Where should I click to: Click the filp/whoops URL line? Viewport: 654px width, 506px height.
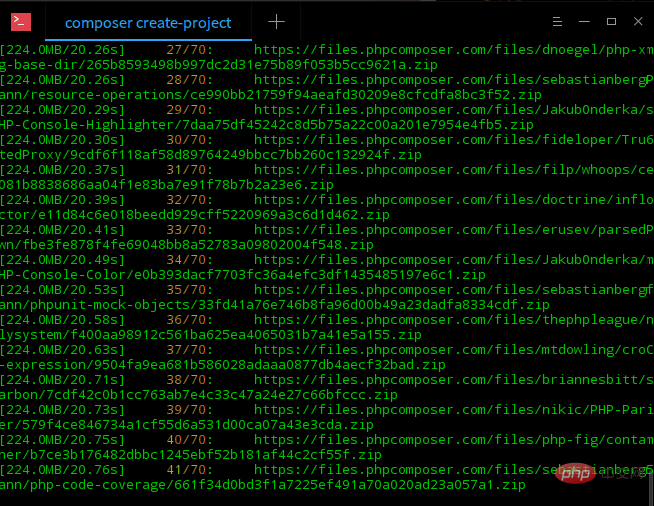pos(454,170)
